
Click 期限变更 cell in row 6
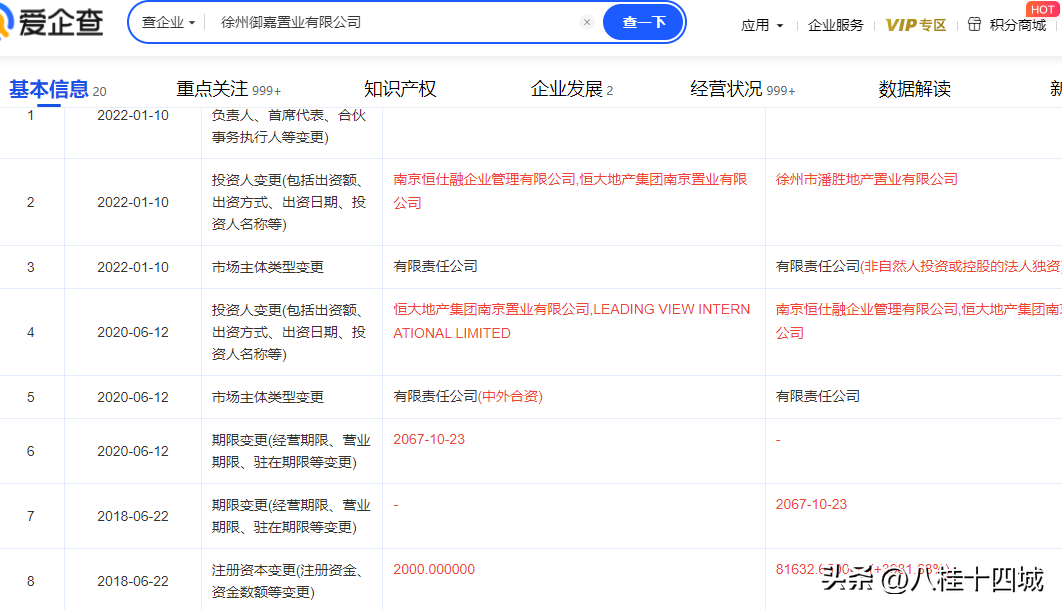[292, 451]
